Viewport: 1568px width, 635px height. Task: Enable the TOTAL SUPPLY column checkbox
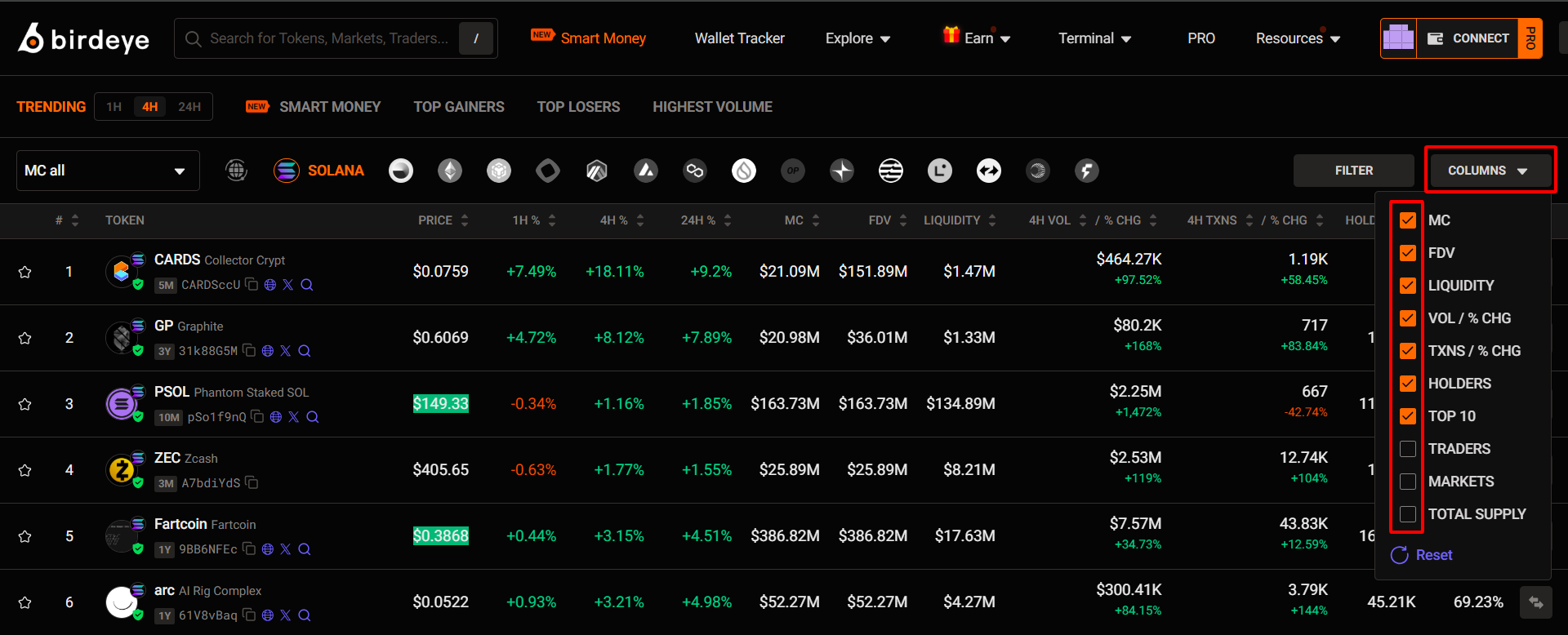coord(1408,514)
